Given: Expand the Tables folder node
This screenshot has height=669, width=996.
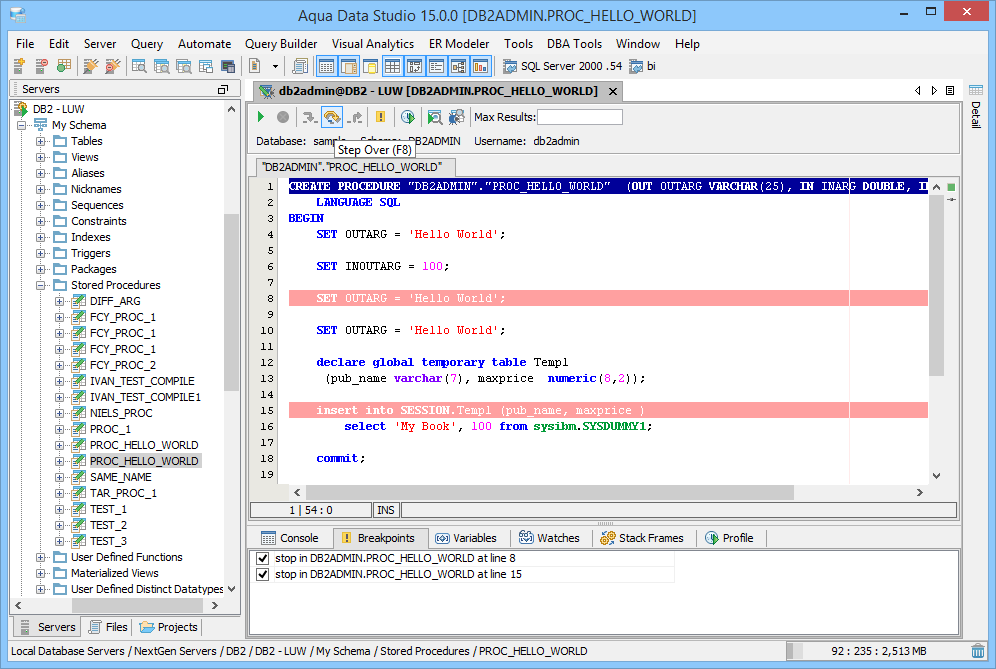Looking at the screenshot, I should (41, 141).
